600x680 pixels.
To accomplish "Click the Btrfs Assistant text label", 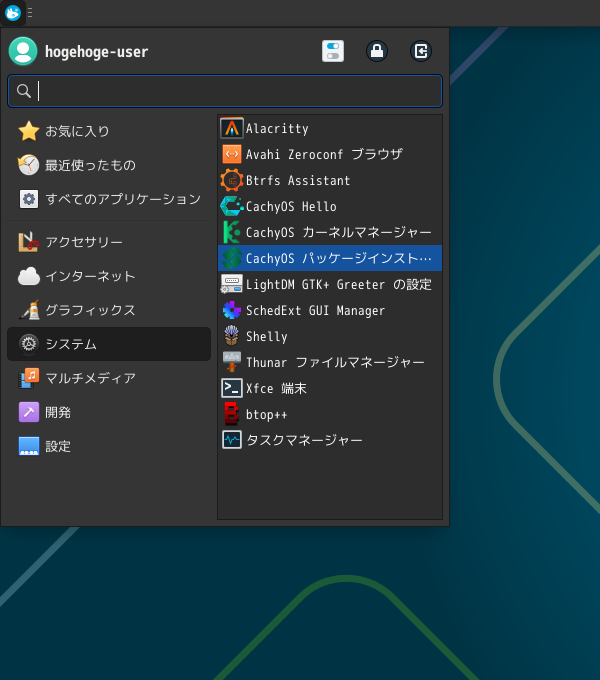I will [x=298, y=180].
